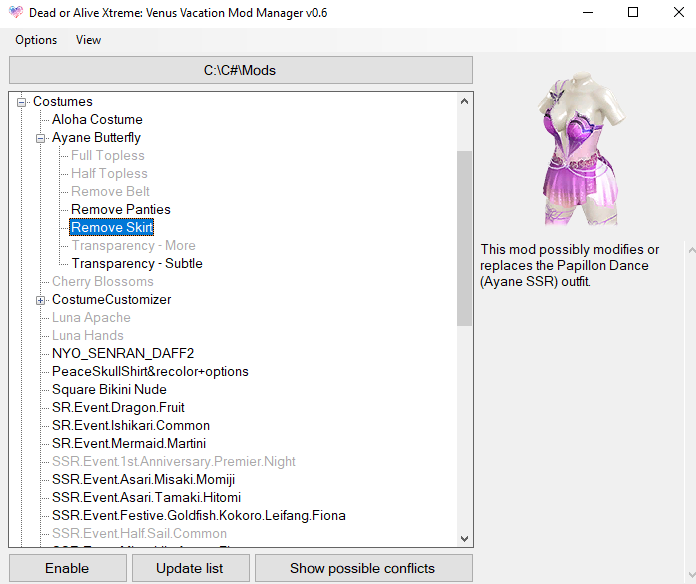696x584 pixels.
Task: Click the Enable button
Action: [x=67, y=568]
